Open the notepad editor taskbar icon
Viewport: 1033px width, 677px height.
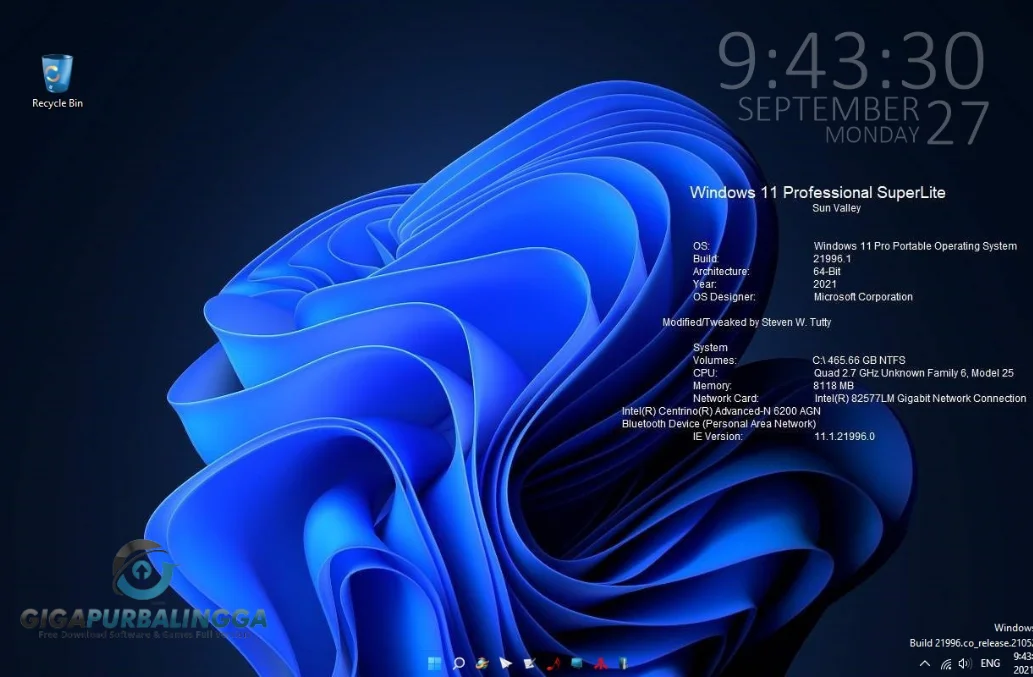[530, 663]
